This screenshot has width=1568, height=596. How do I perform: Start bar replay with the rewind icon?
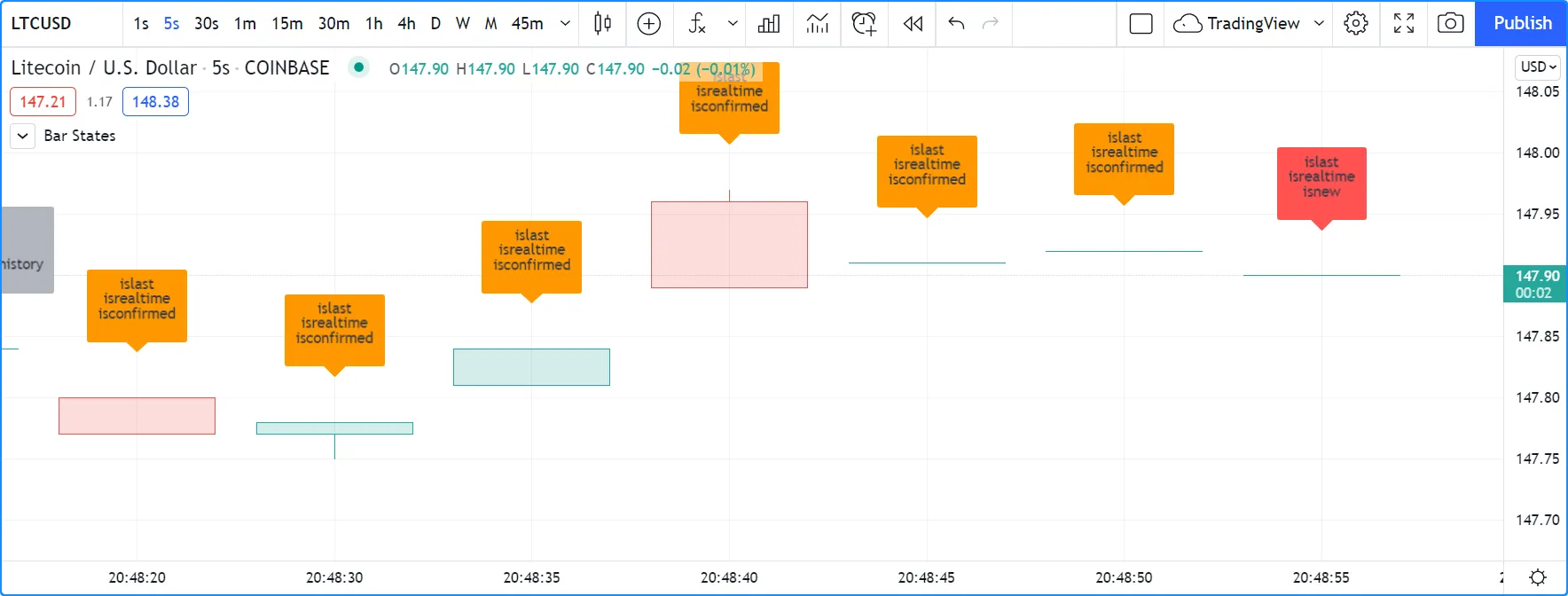(913, 24)
